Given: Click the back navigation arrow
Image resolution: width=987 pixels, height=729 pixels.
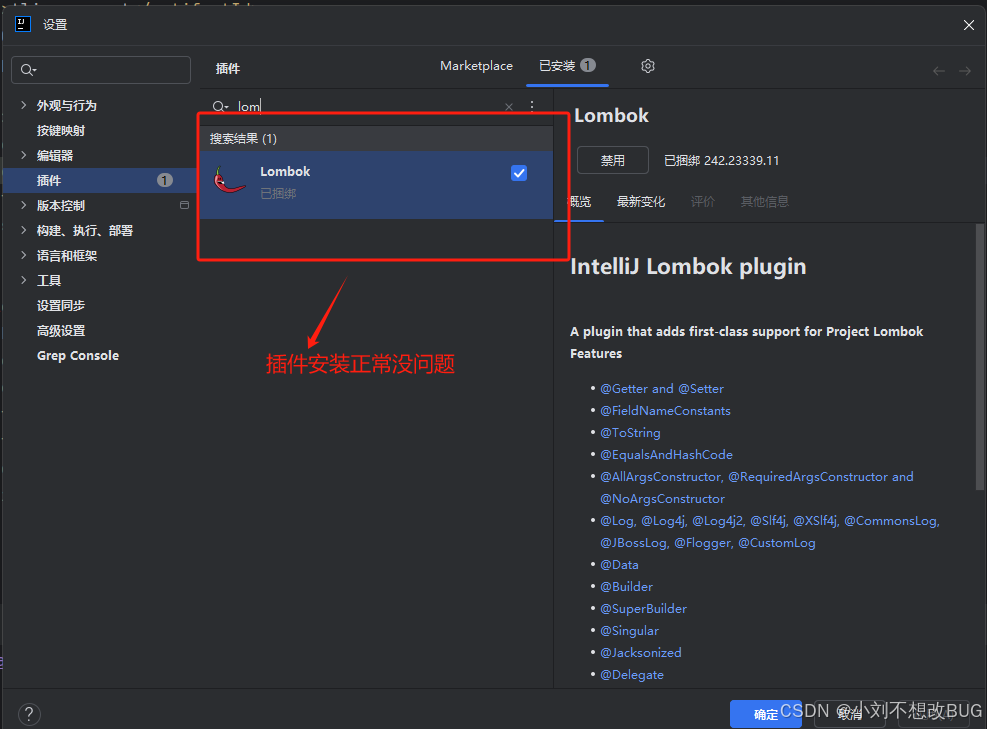Looking at the screenshot, I should coord(938,70).
